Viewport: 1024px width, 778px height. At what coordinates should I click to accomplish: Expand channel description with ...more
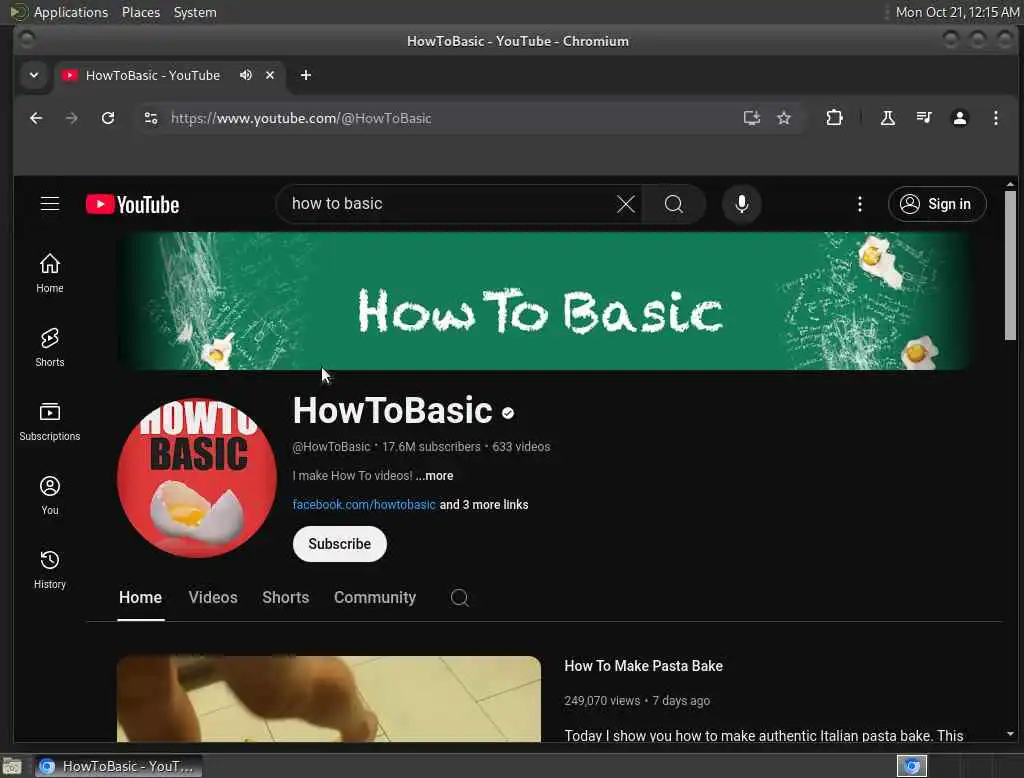point(434,476)
